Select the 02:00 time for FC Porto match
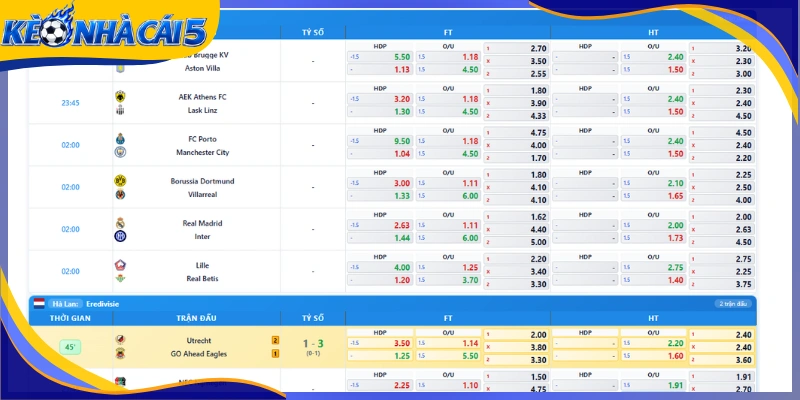800x400 pixels. coord(70,145)
